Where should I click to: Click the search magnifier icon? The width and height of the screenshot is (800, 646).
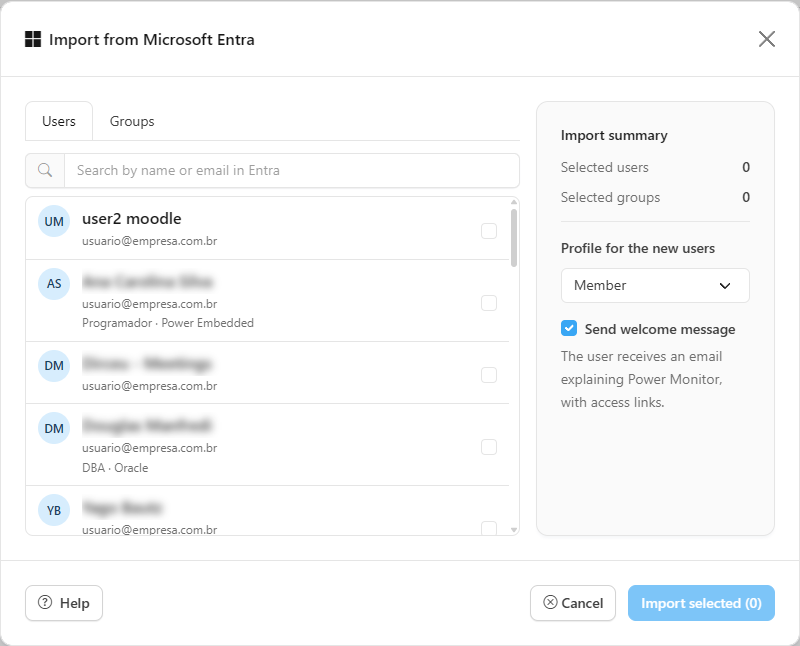coord(45,170)
